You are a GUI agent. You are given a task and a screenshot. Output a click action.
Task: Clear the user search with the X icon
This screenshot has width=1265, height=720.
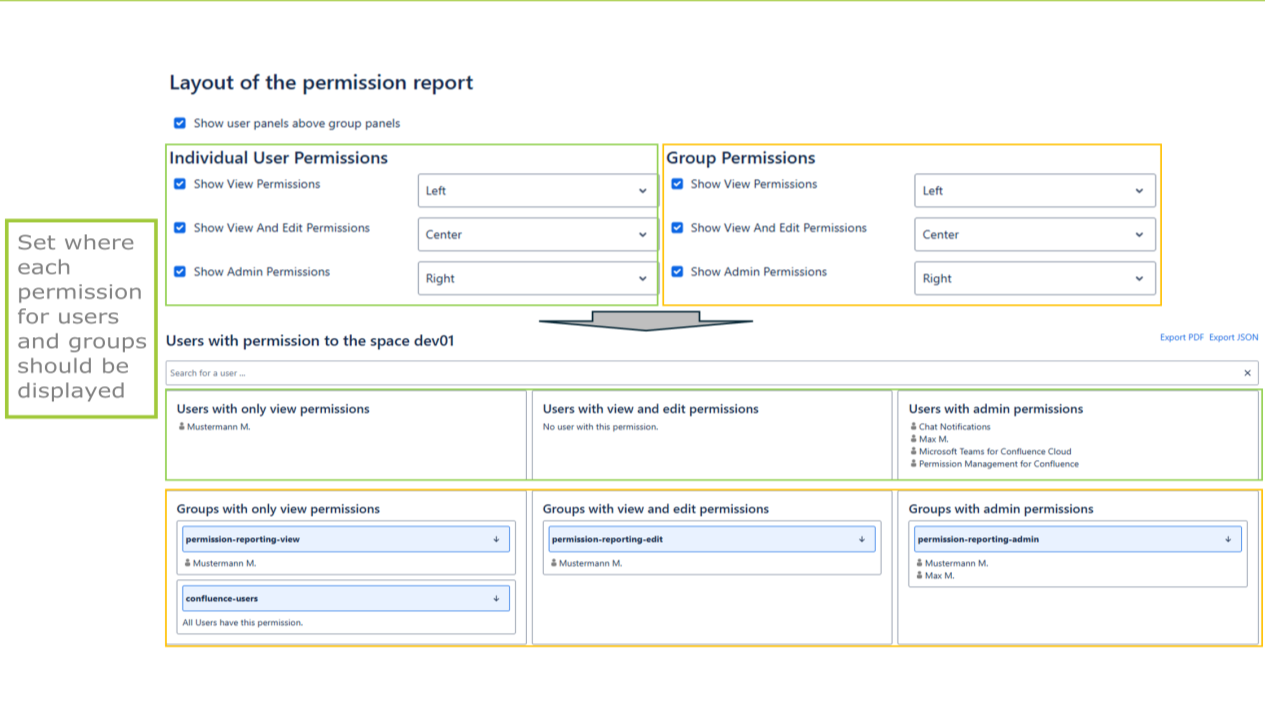click(x=1247, y=373)
